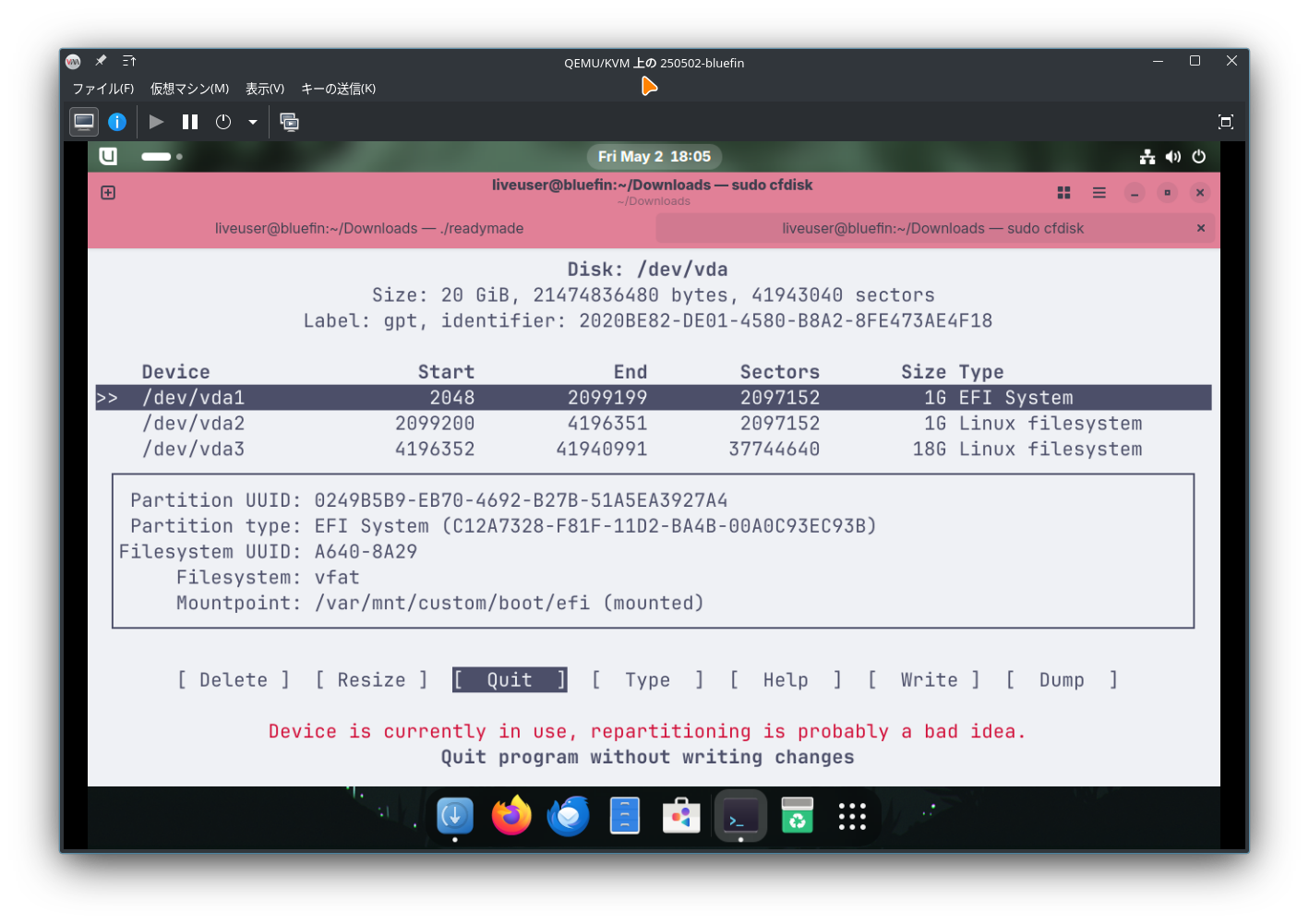Switch to the ./readymade terminal tab

click(369, 228)
